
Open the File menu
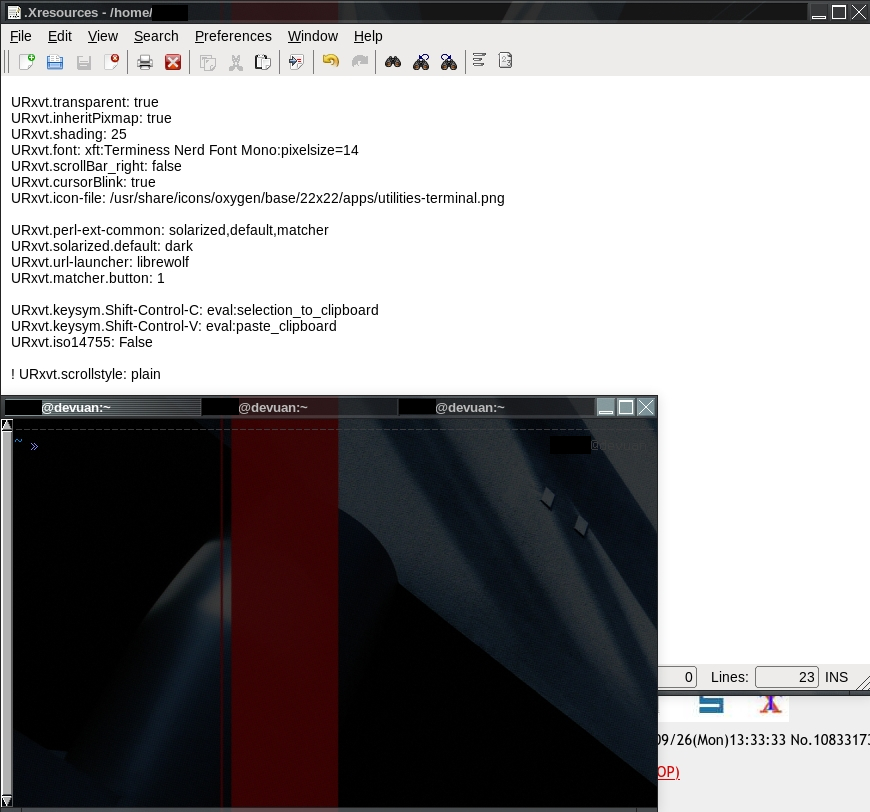[x=21, y=36]
